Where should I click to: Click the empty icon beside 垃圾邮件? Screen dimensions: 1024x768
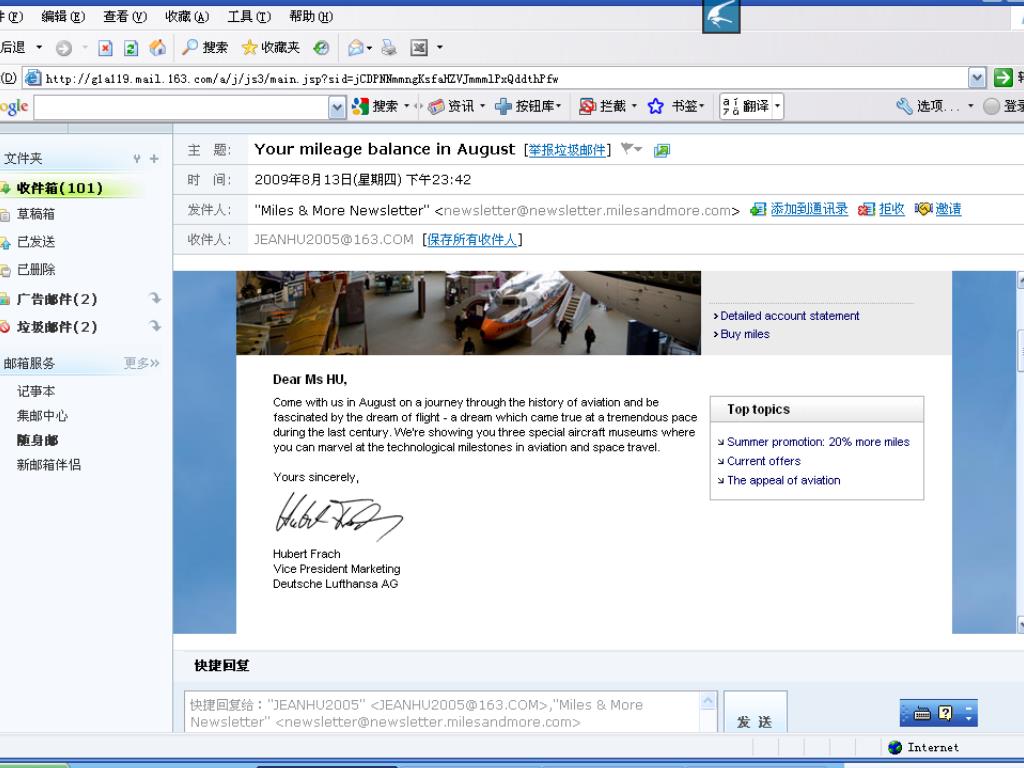[x=155, y=326]
